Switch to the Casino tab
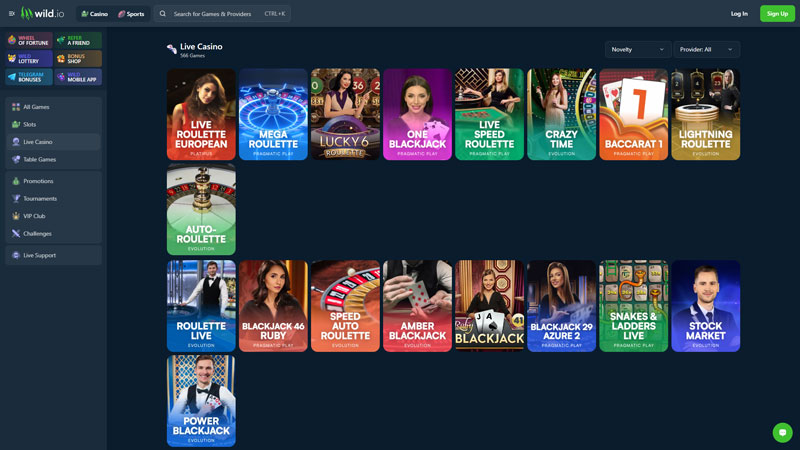Viewport: 800px width, 450px height. [x=94, y=14]
